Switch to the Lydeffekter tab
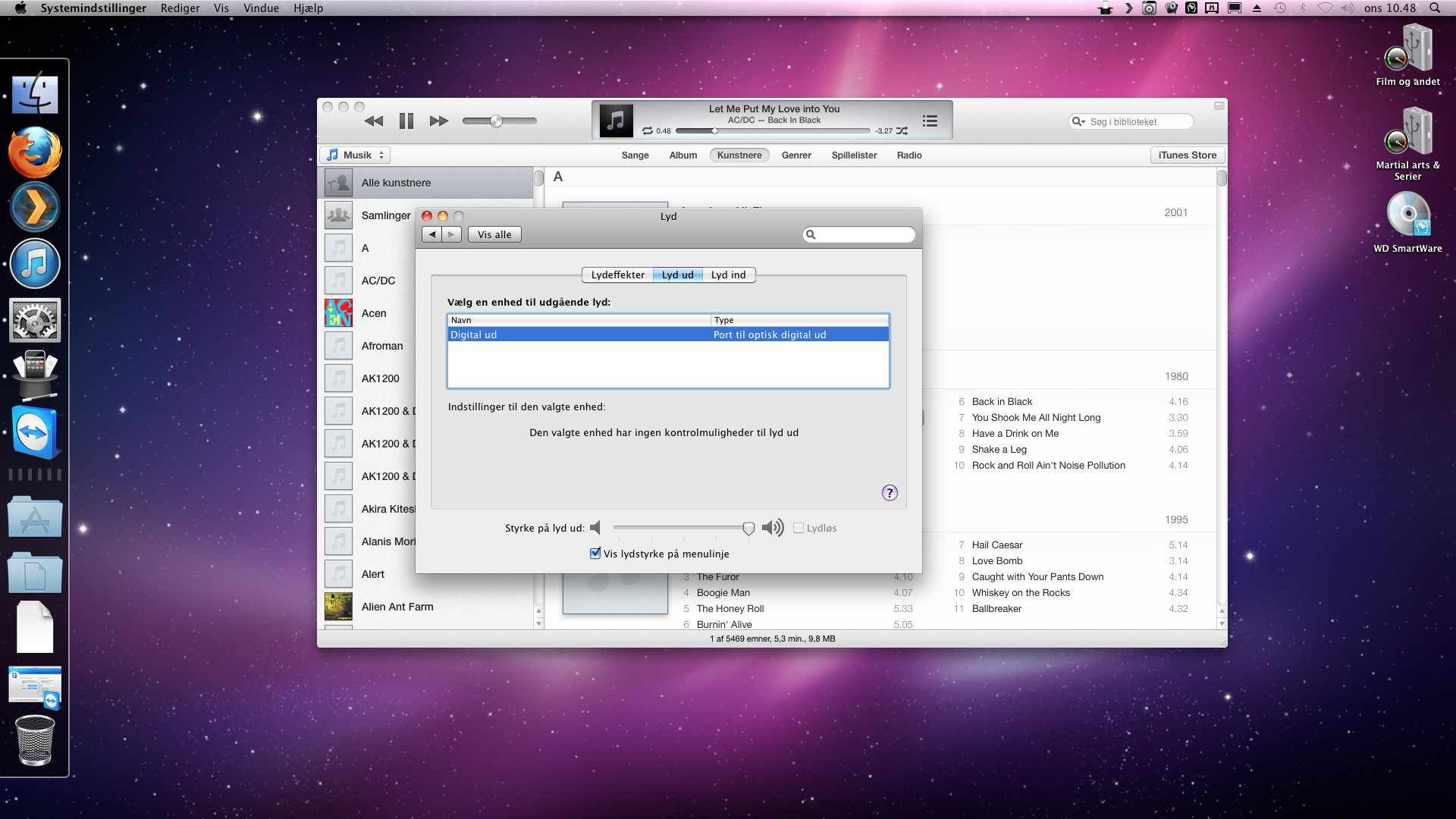Screen dimensions: 1456x819 coord(617,275)
